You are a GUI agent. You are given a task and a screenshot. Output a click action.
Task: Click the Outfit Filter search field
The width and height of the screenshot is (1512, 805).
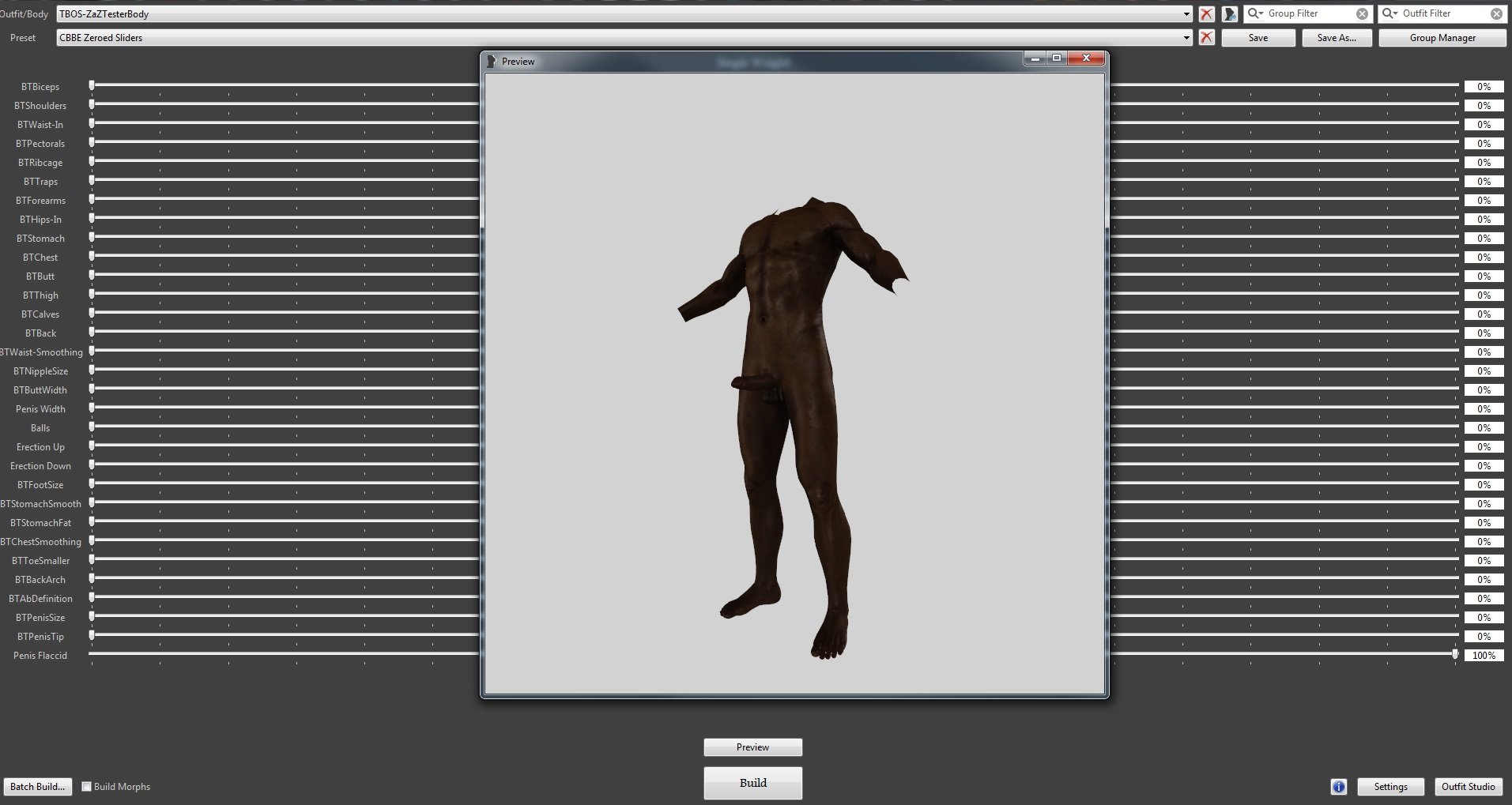coord(1443,13)
